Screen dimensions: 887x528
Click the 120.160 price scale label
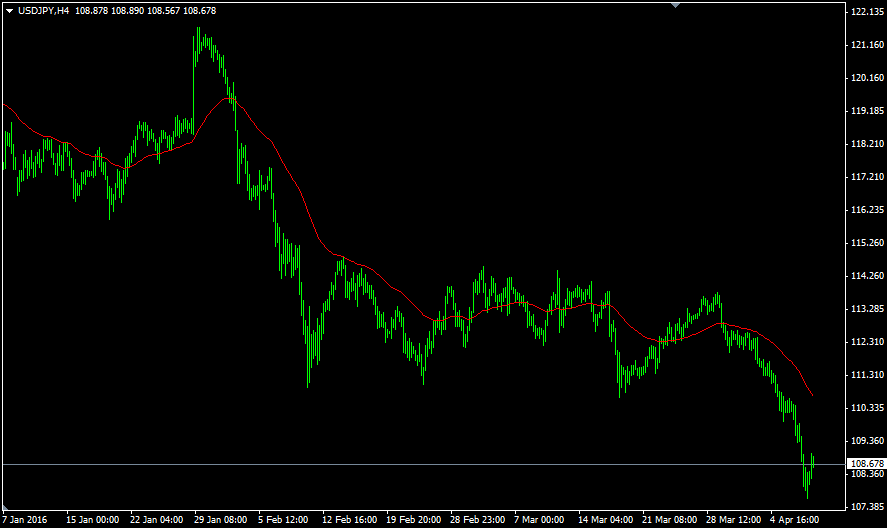pyautogui.click(x=867, y=78)
